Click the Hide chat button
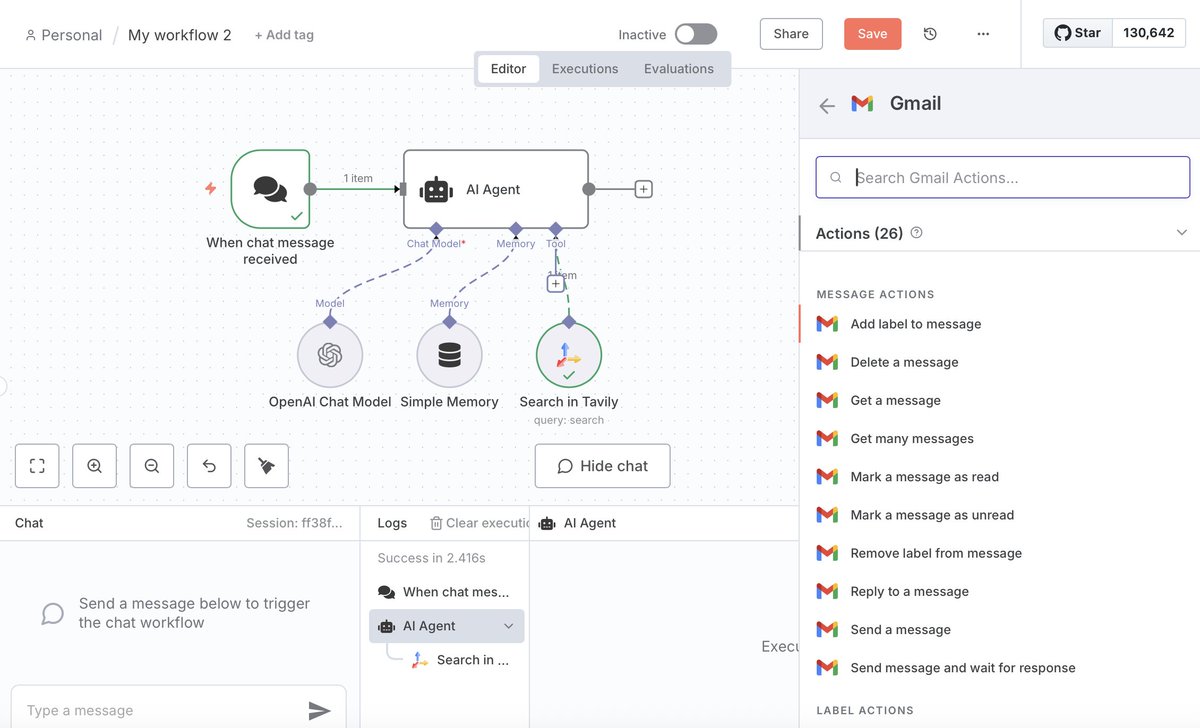This screenshot has width=1200, height=728. tap(602, 466)
